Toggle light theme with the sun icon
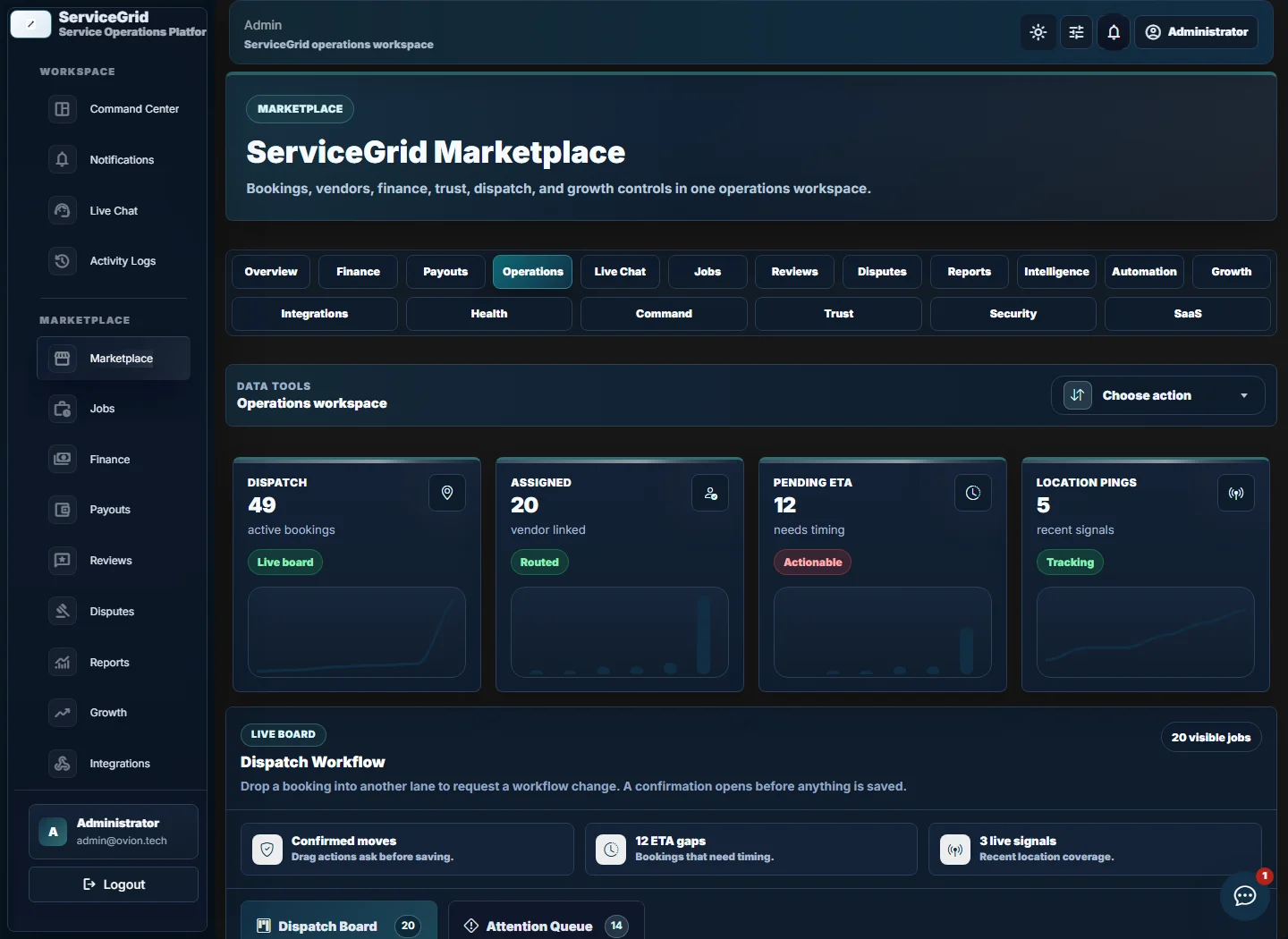This screenshot has height=939, width=1288. 1038,32
